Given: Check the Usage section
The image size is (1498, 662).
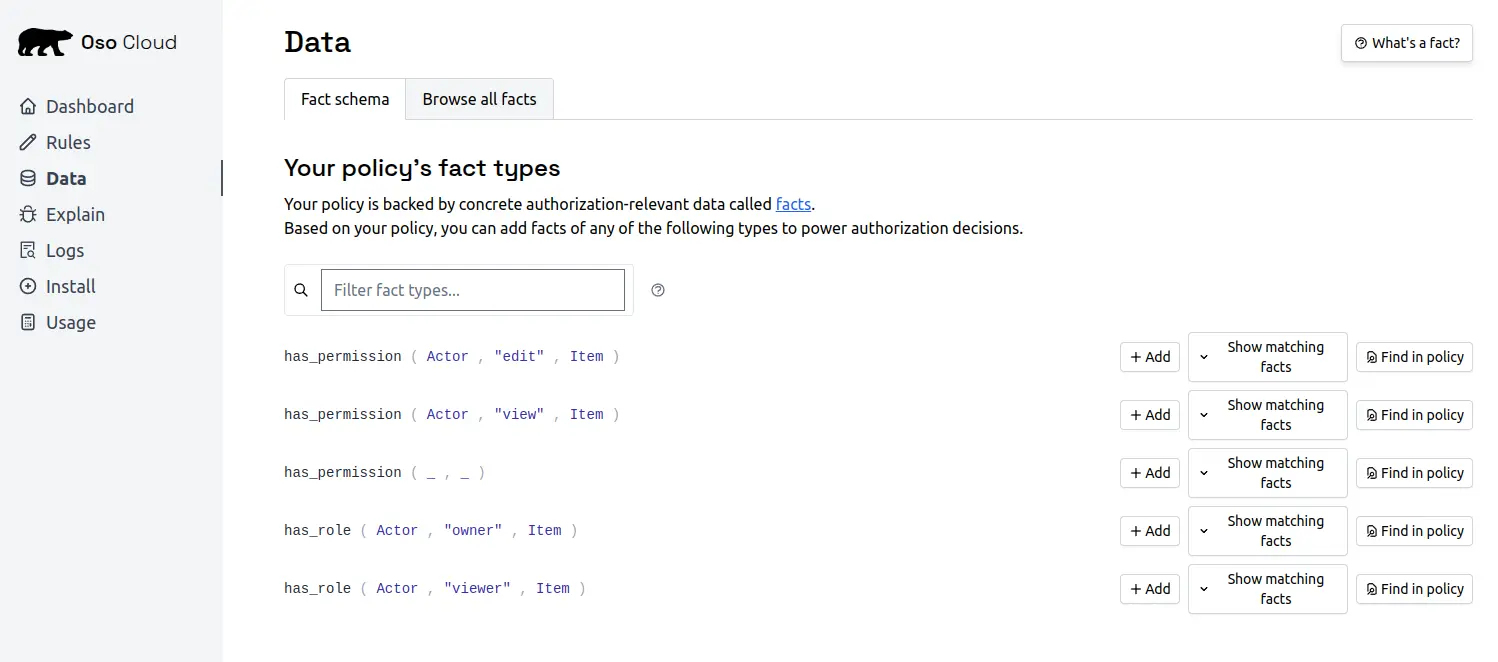Looking at the screenshot, I should pos(69,322).
